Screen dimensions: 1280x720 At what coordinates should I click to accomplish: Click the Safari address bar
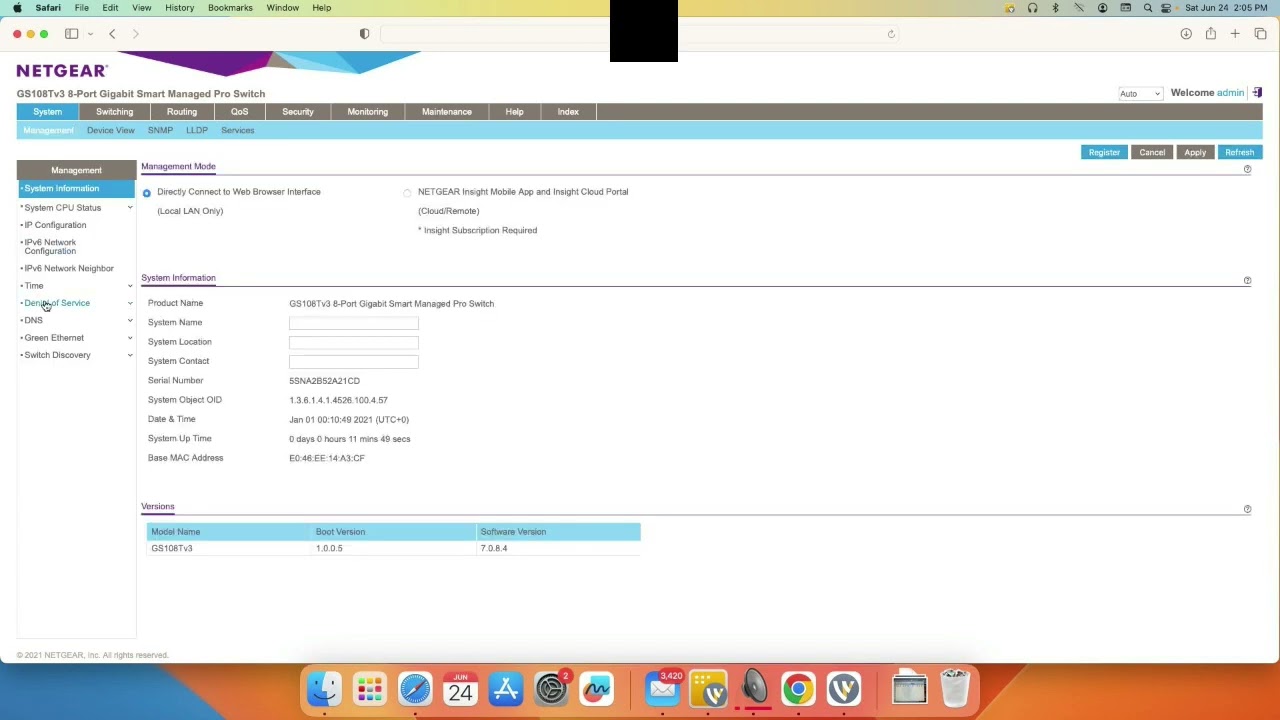click(640, 34)
